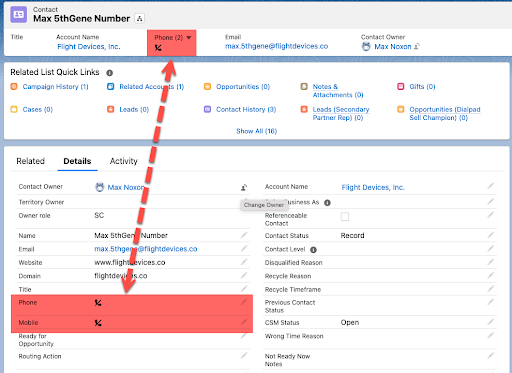Open the contact hierarchy icon beside name
512x373 pixels.
140,18
